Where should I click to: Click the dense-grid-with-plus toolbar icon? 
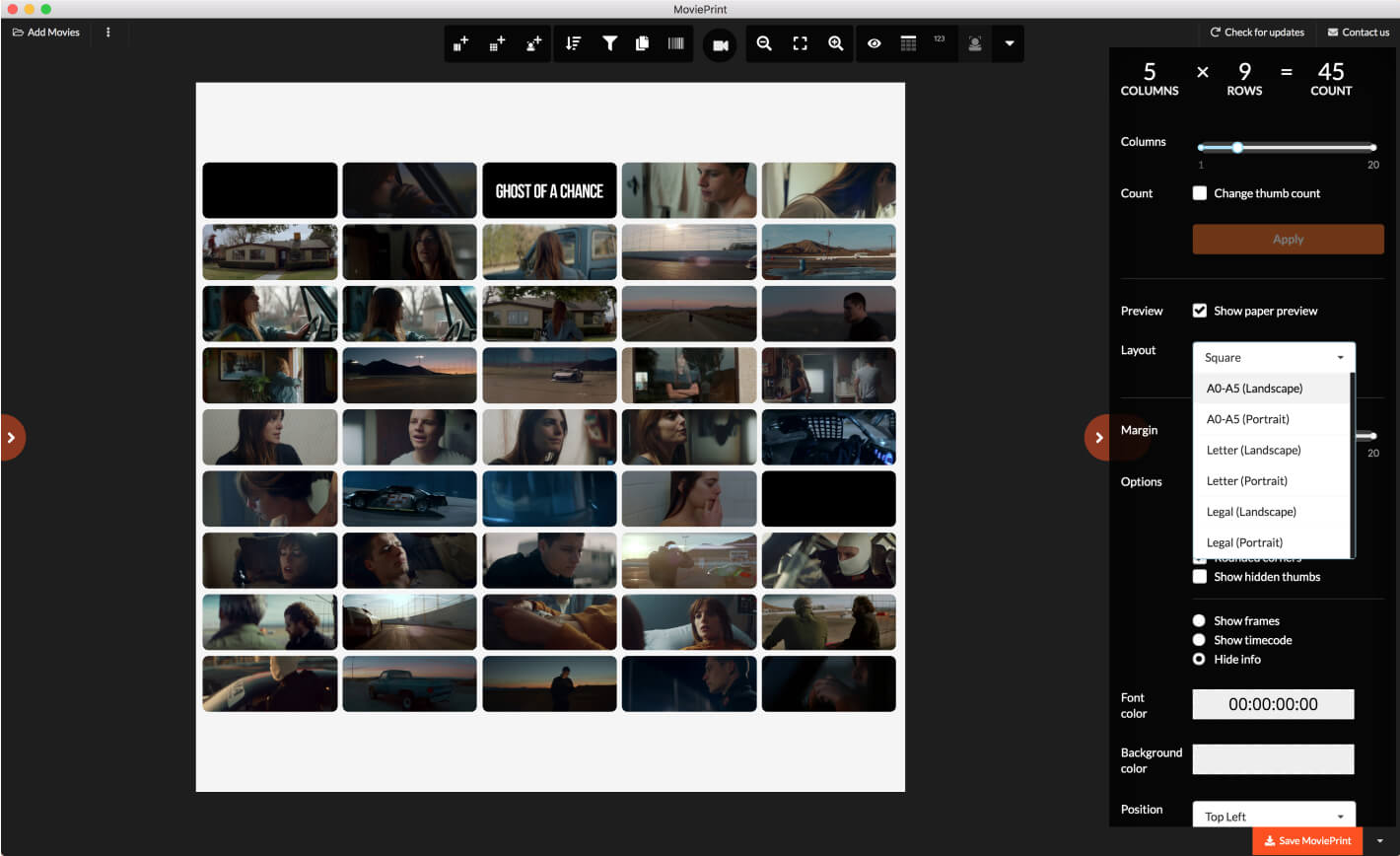(498, 43)
